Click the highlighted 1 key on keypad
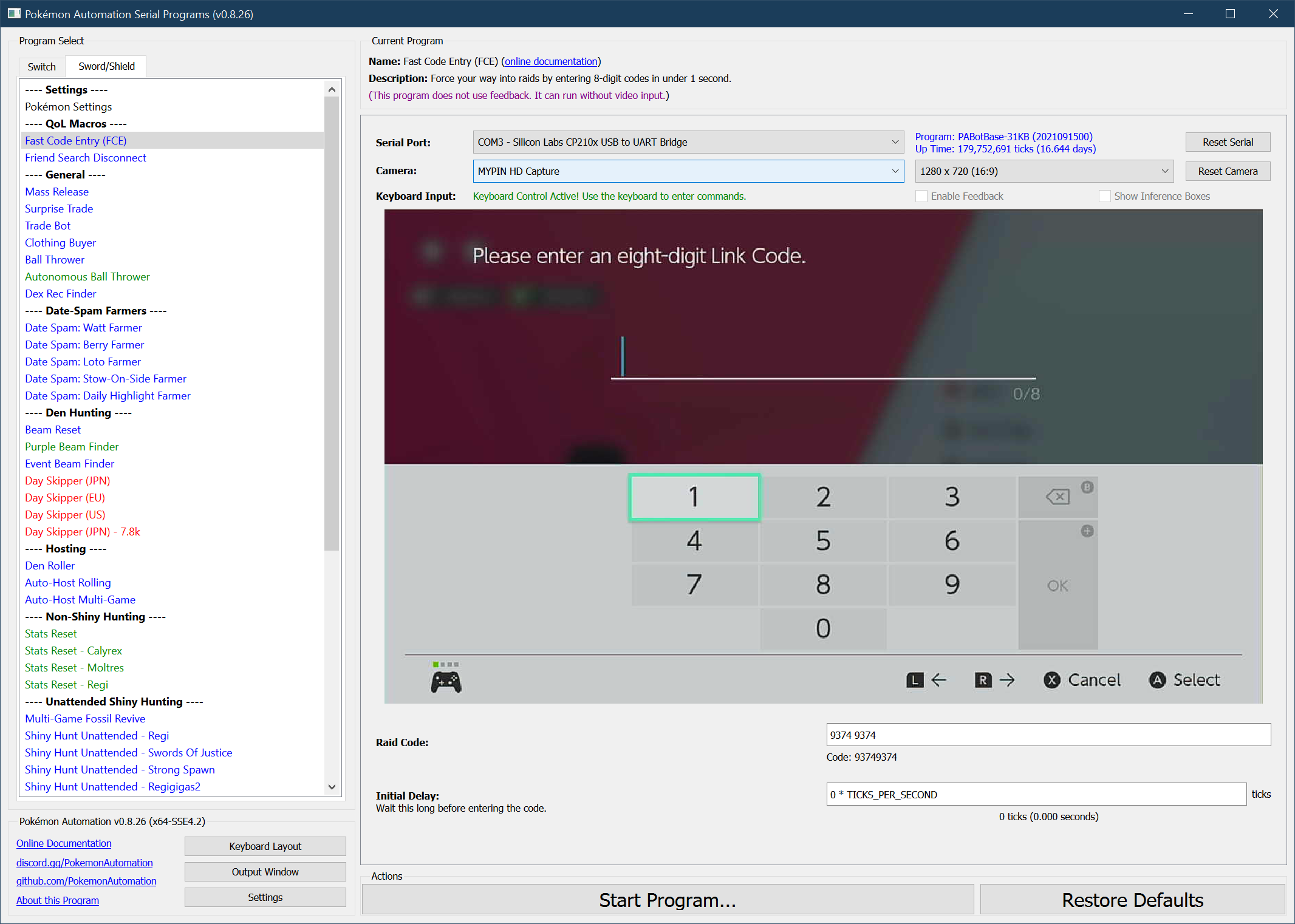The width and height of the screenshot is (1295, 924). click(694, 497)
